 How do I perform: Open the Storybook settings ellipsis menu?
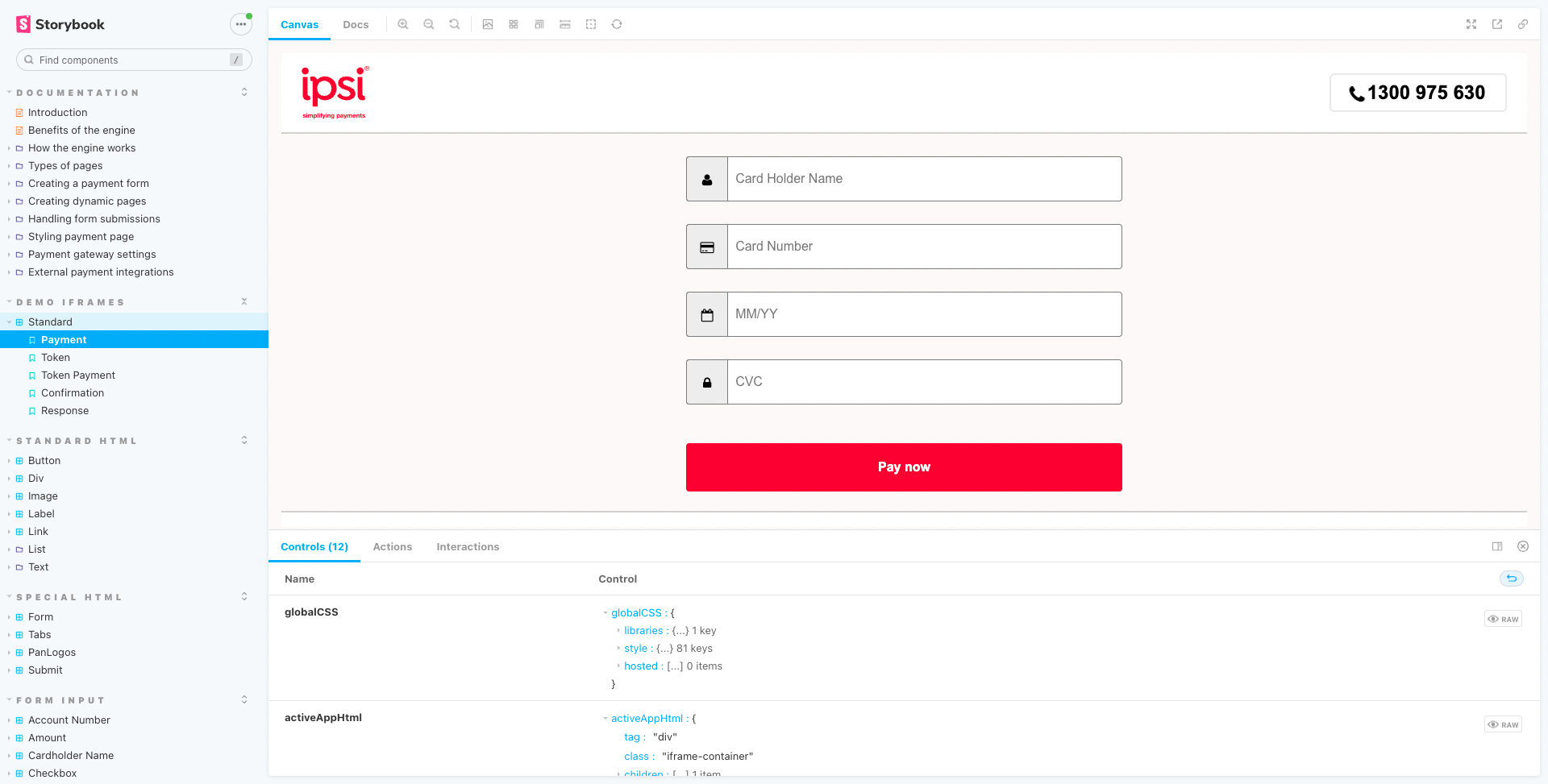(x=240, y=24)
